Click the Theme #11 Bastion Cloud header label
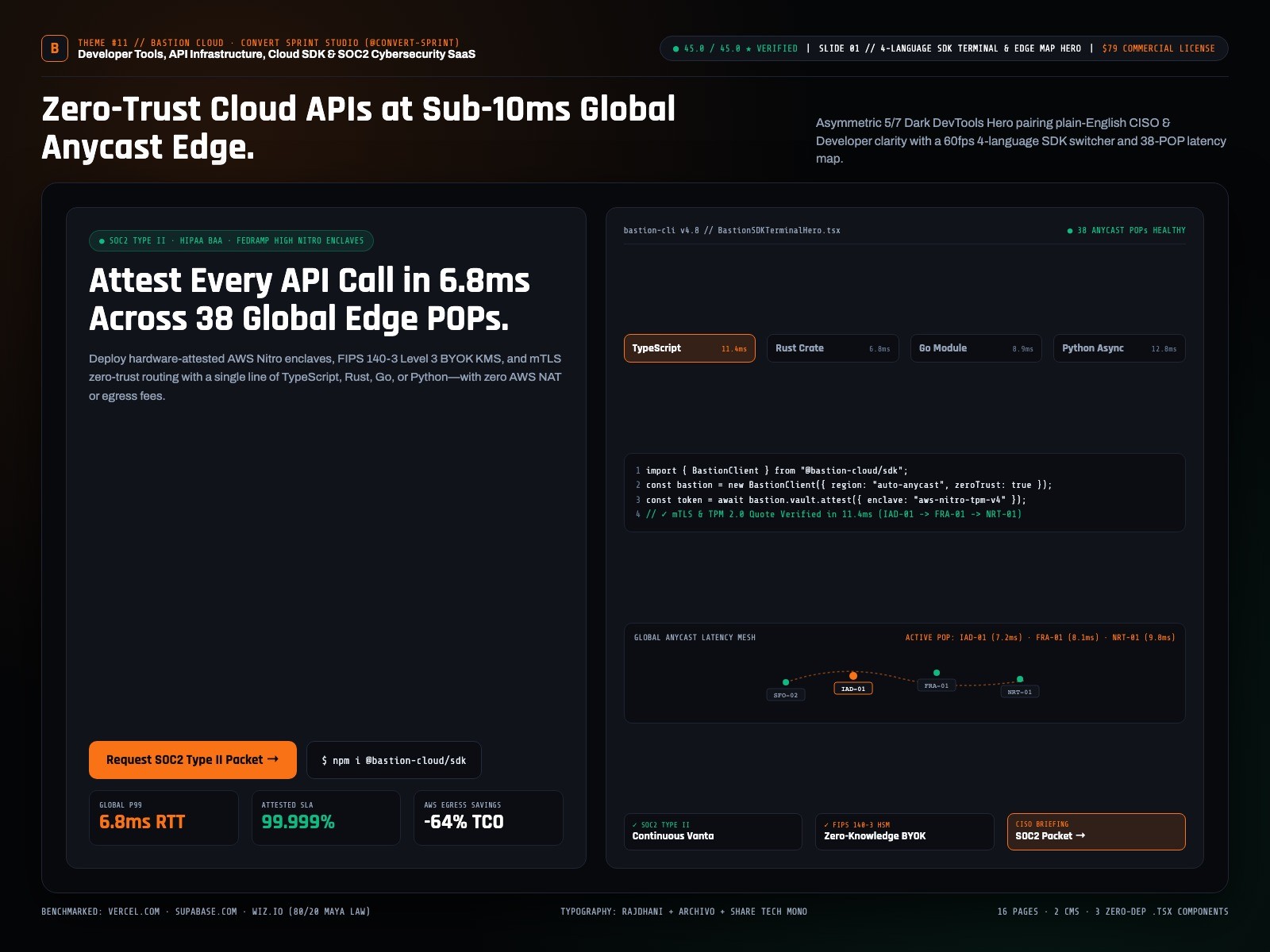The image size is (1270, 952). (268, 43)
